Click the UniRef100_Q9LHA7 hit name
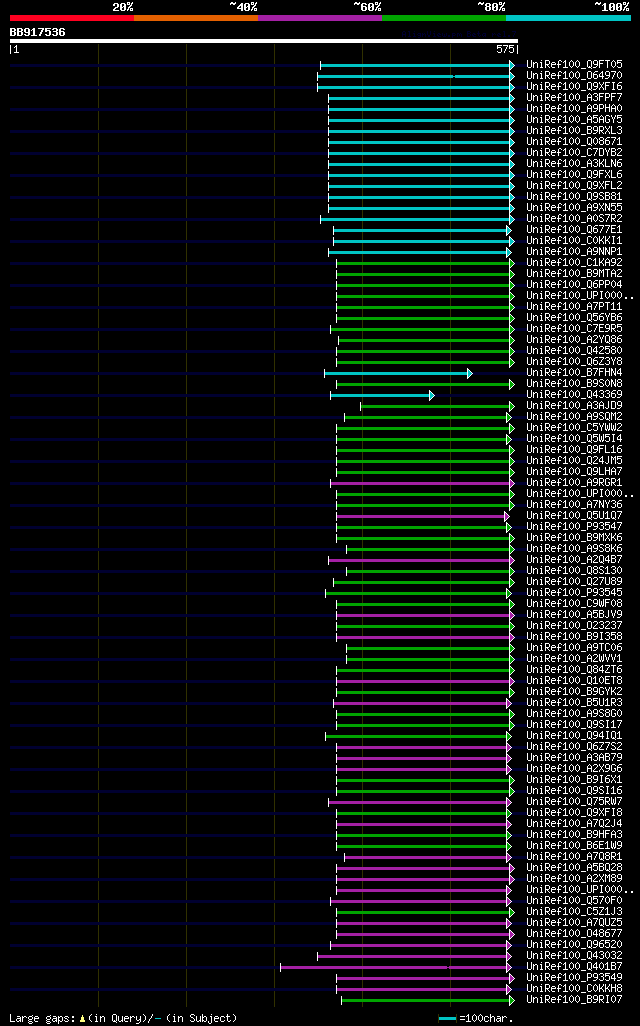Screen dimensions: 640x1026 tap(575, 471)
